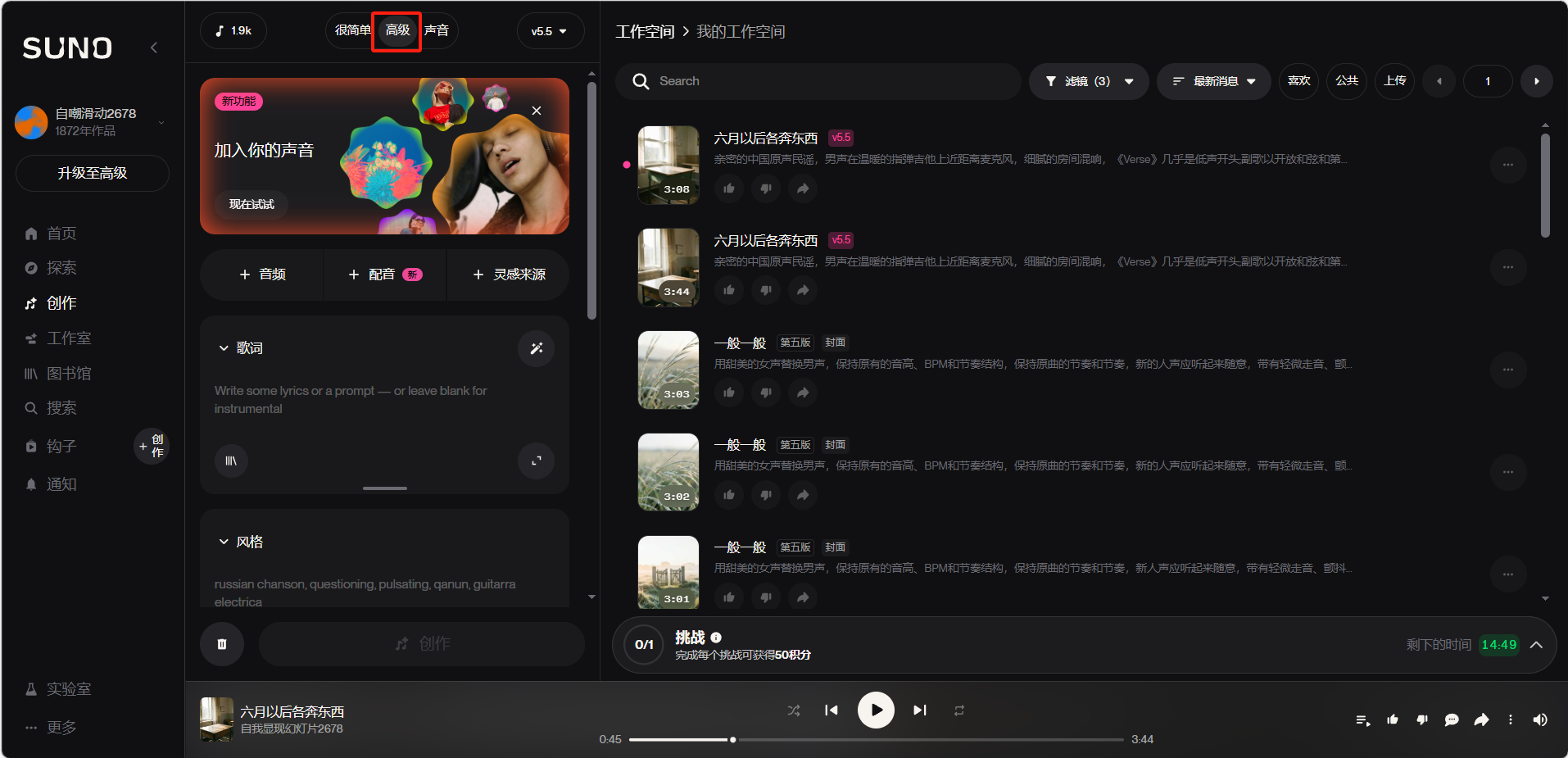The image size is (1568, 758).
Task: Click the 升级至高级 upgrade button
Action: tap(92, 173)
